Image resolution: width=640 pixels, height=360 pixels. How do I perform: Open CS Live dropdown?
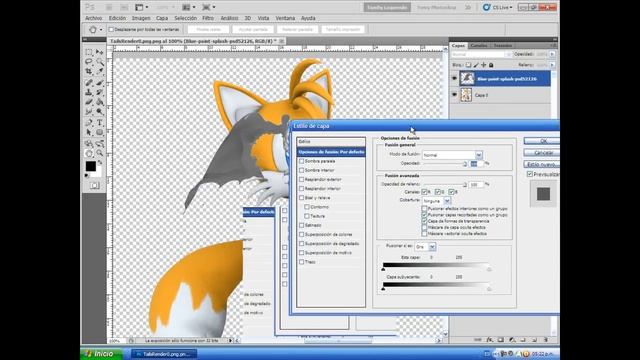[497, 7]
